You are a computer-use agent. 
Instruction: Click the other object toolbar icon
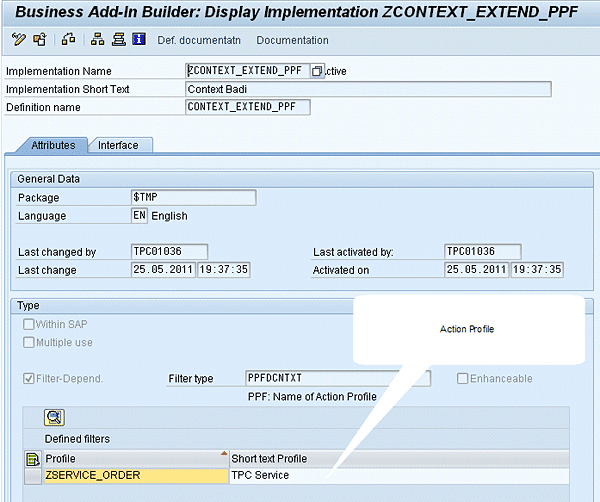coord(40,40)
